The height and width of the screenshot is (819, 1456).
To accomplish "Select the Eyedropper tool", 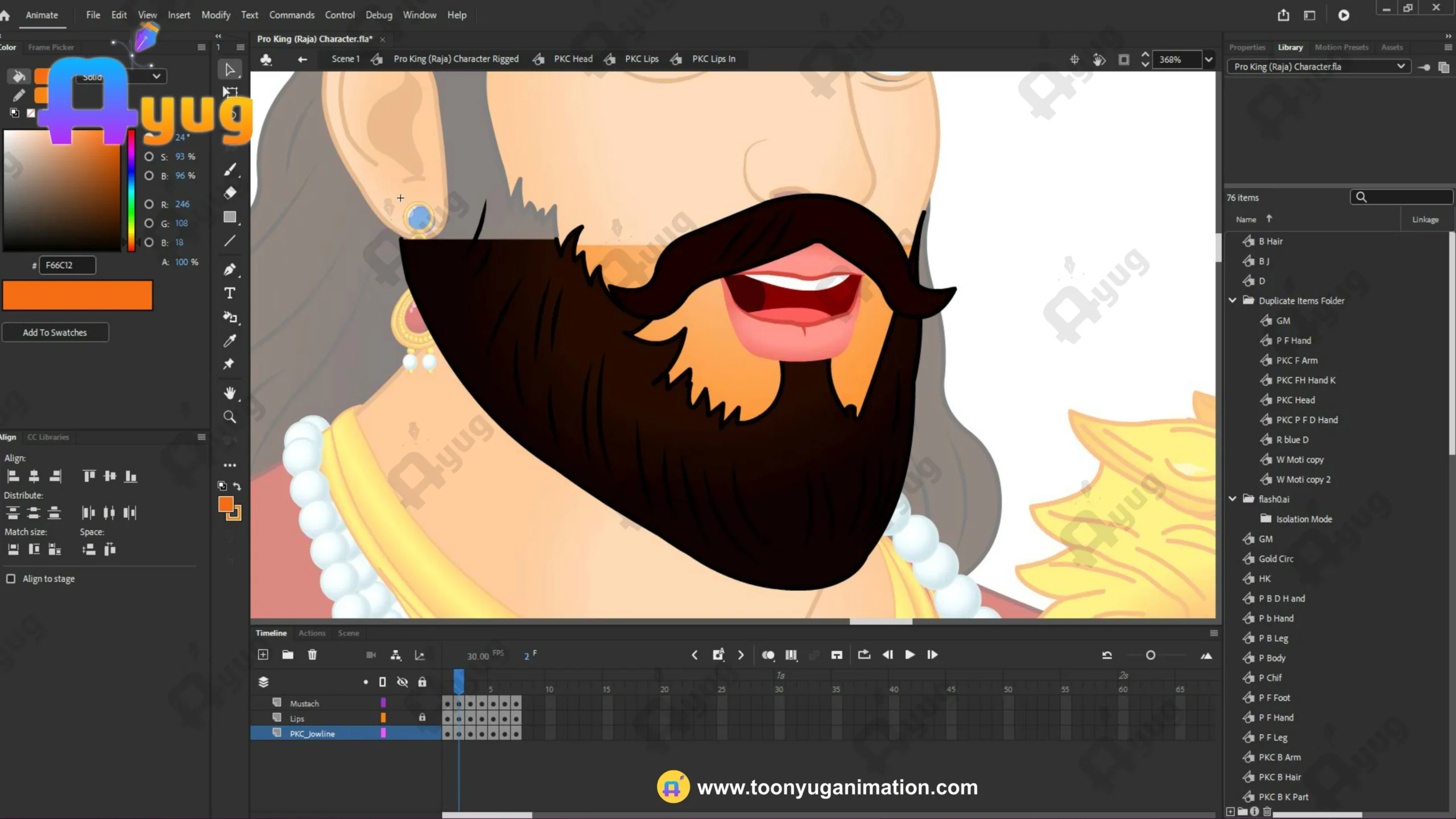I will 230,341.
